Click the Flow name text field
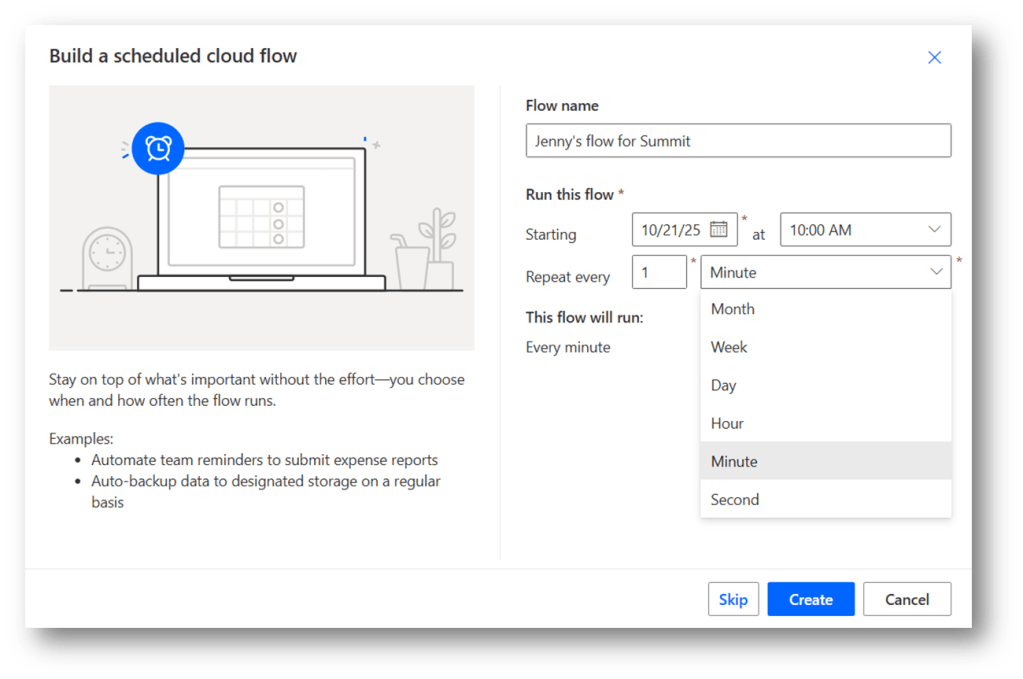The image size is (1023, 679). [738, 141]
